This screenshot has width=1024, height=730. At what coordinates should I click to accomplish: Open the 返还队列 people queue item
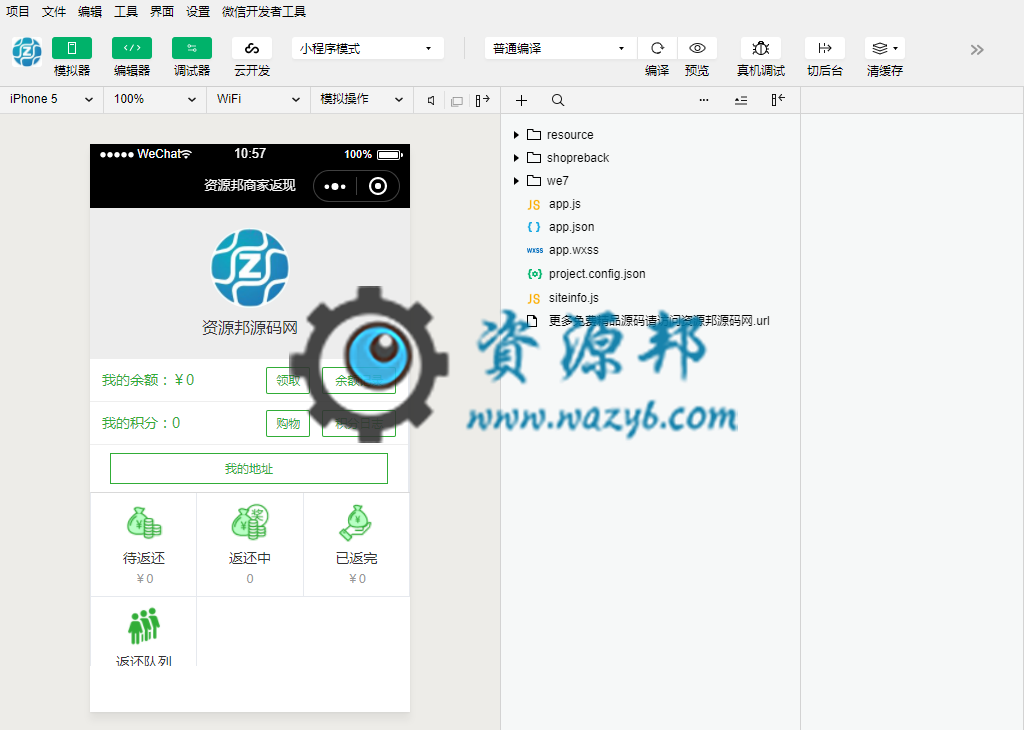[x=144, y=632]
